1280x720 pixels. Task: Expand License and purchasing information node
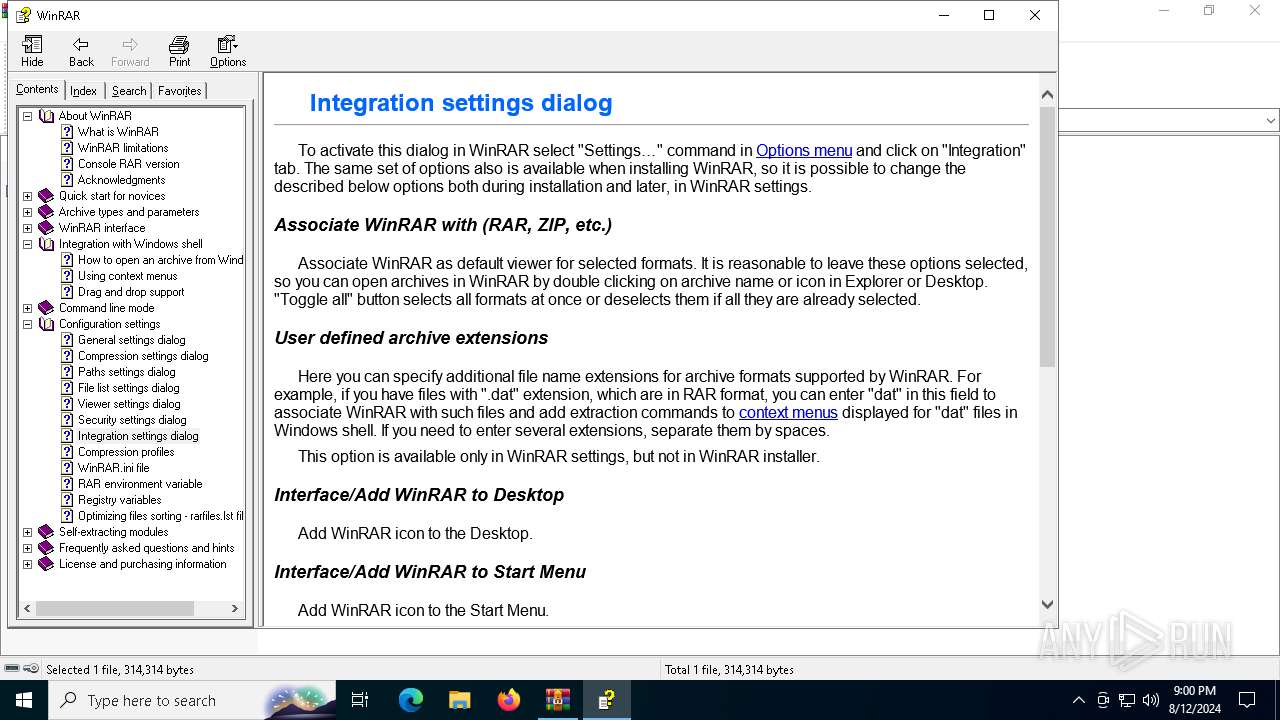28,564
